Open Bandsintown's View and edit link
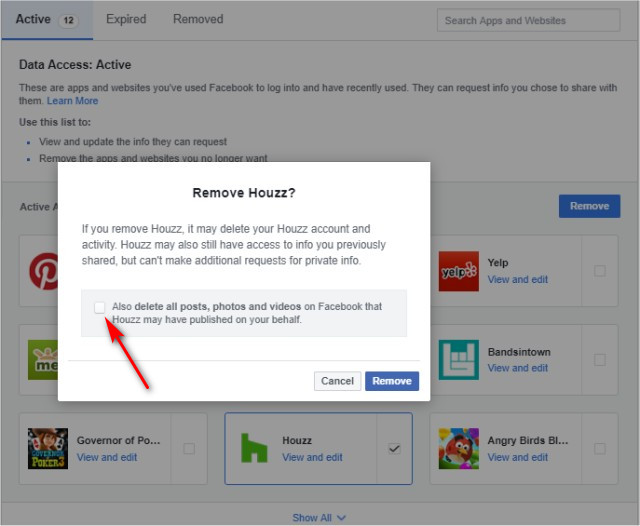 click(518, 368)
